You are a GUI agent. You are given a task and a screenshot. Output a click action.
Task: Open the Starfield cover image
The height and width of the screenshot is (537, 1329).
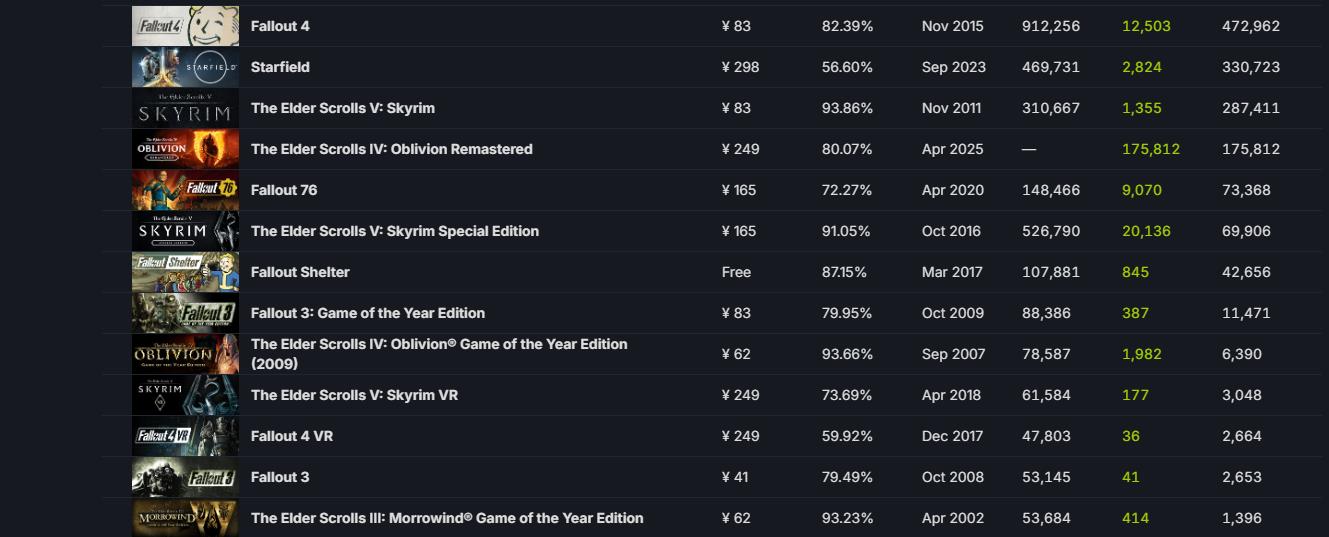[185, 67]
